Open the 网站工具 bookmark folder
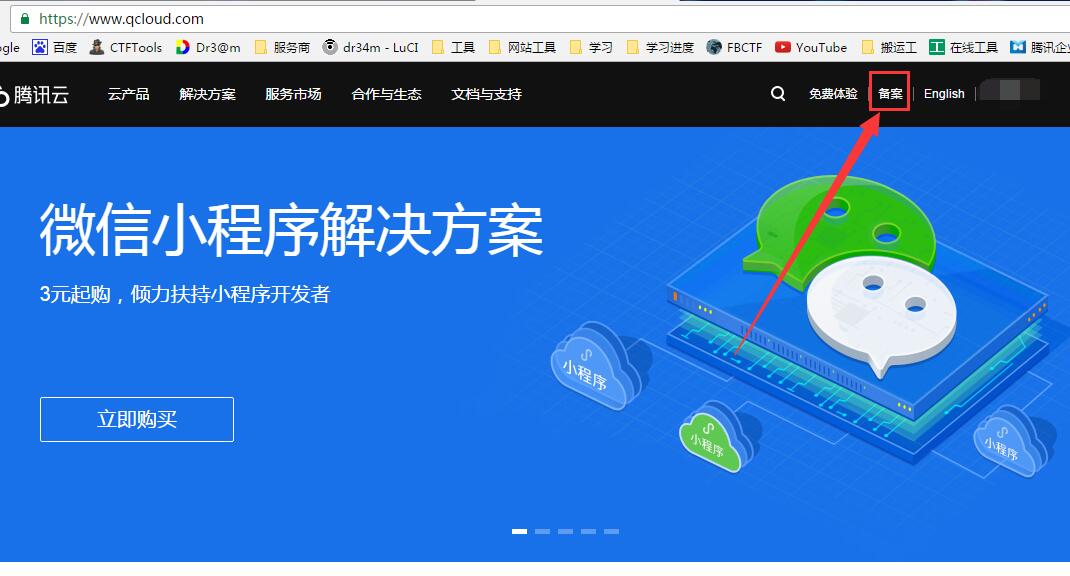The width and height of the screenshot is (1070, 576). click(x=522, y=47)
